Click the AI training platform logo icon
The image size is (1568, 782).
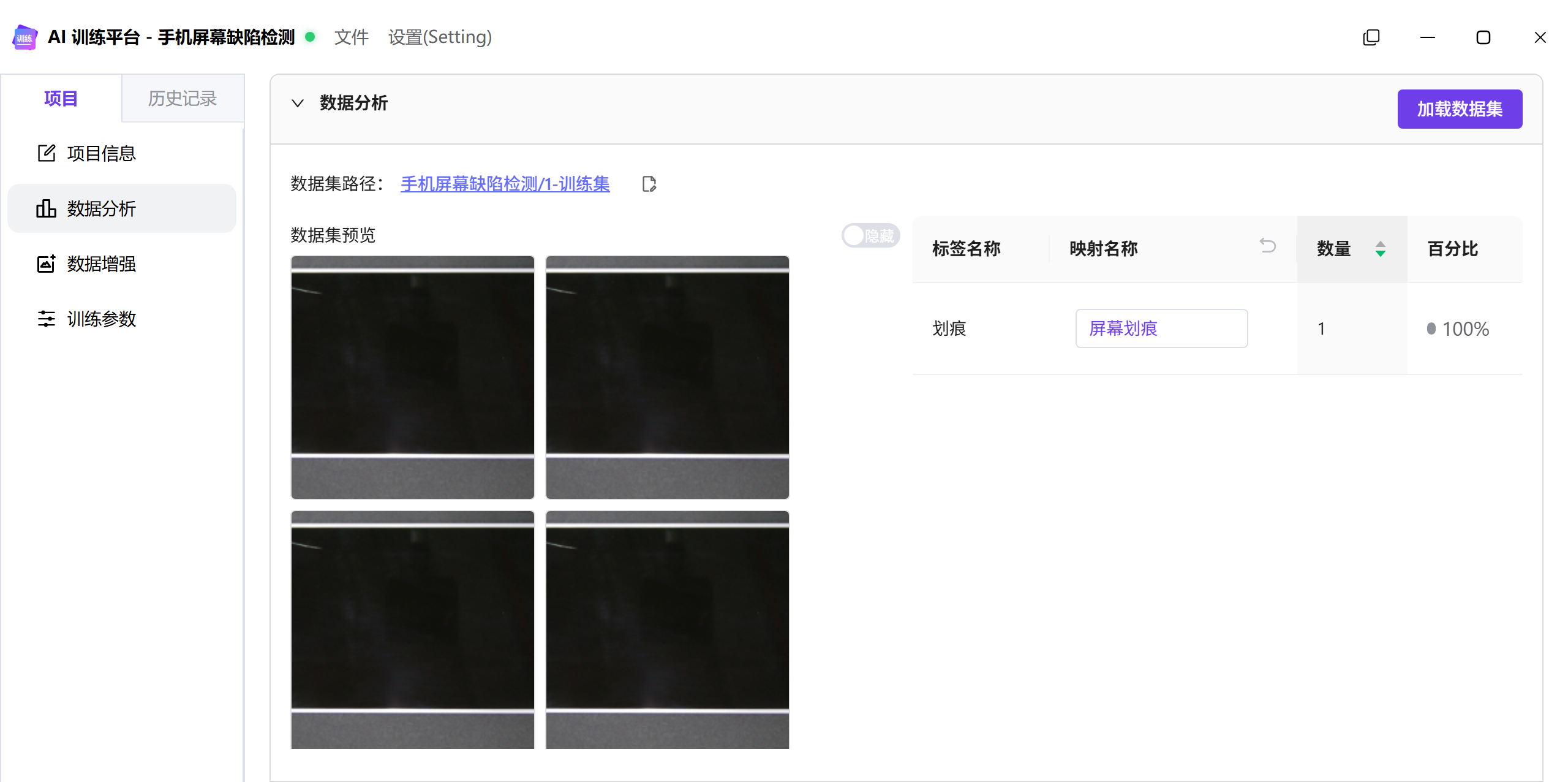tap(25, 37)
